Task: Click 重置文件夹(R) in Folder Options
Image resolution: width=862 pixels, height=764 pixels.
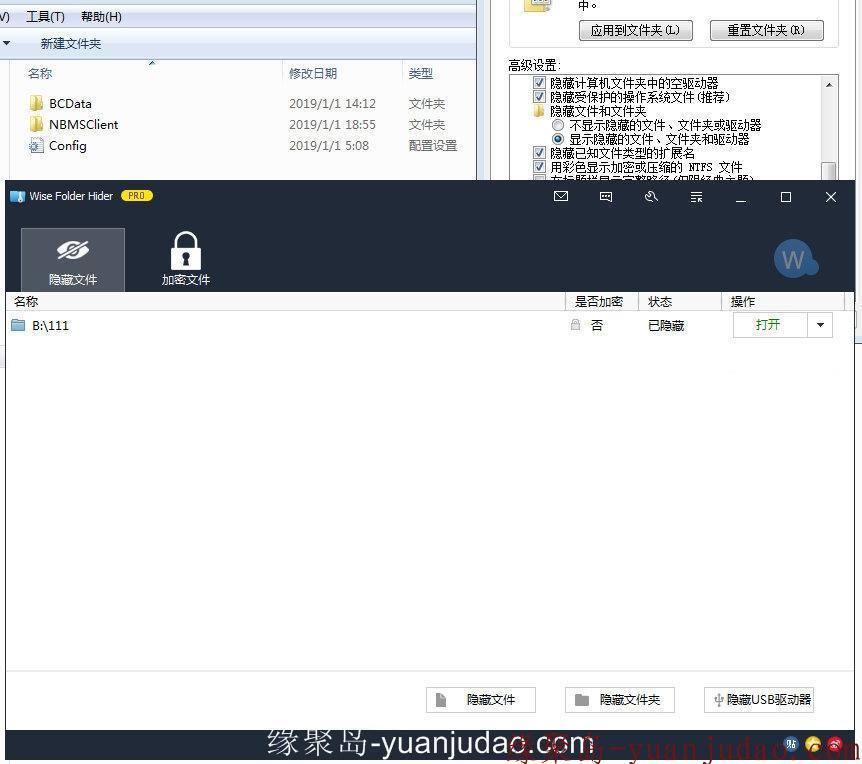Action: (x=766, y=30)
